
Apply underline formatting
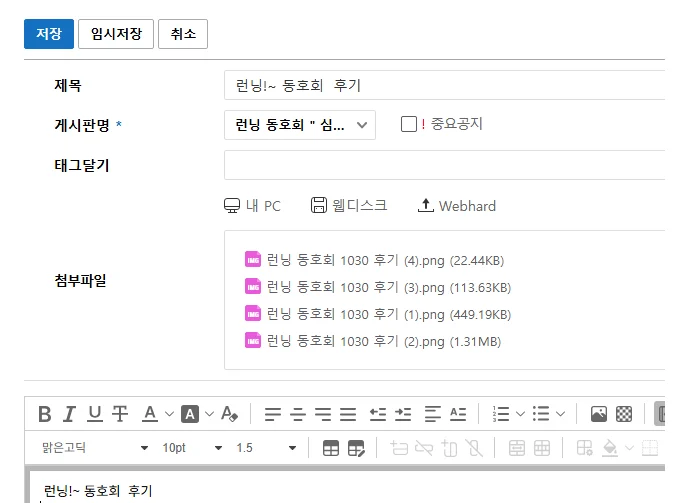coord(95,413)
